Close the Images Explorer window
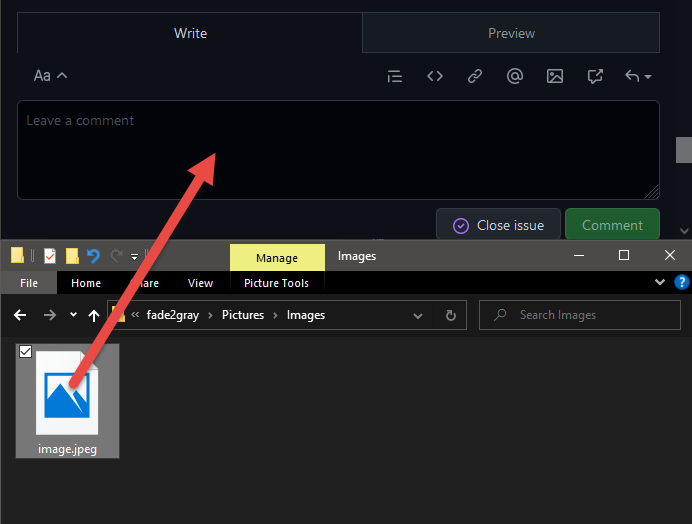The height and width of the screenshot is (524, 692). click(x=669, y=255)
